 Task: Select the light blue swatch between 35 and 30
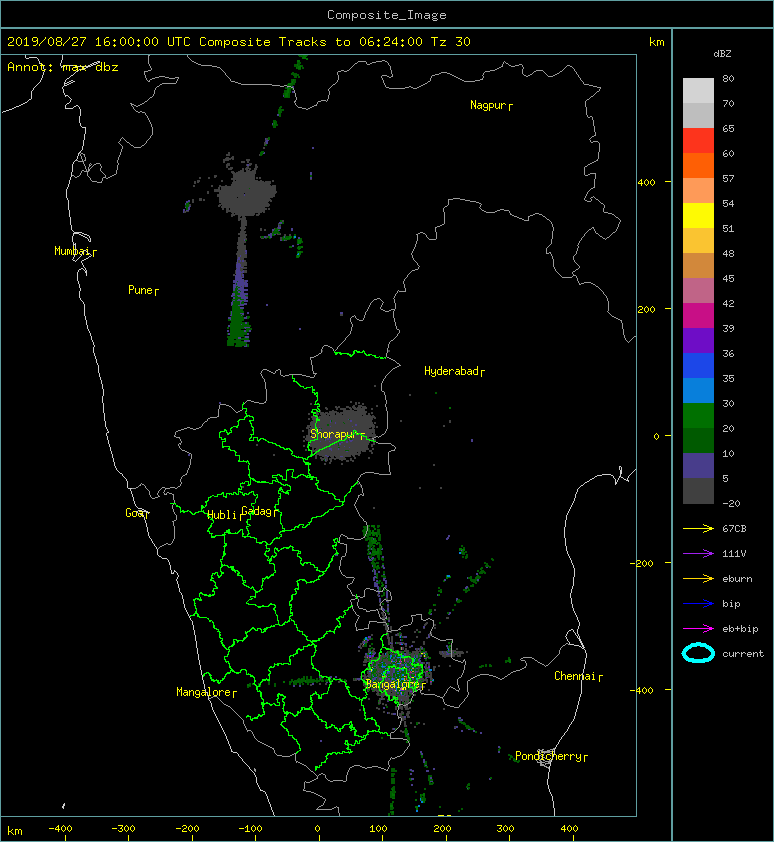(698, 390)
